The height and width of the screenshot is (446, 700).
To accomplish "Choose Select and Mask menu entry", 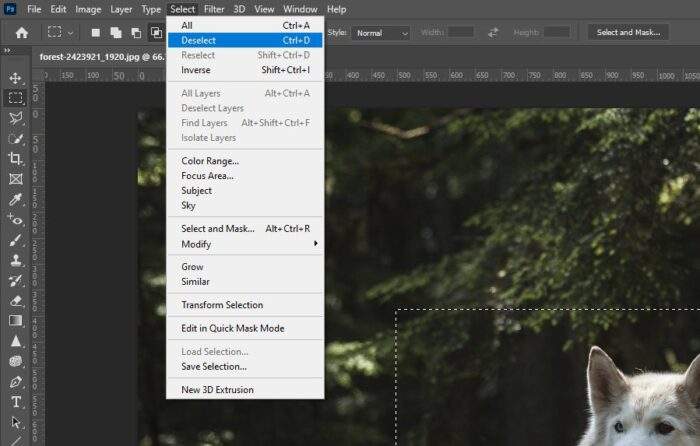I will 245,229.
